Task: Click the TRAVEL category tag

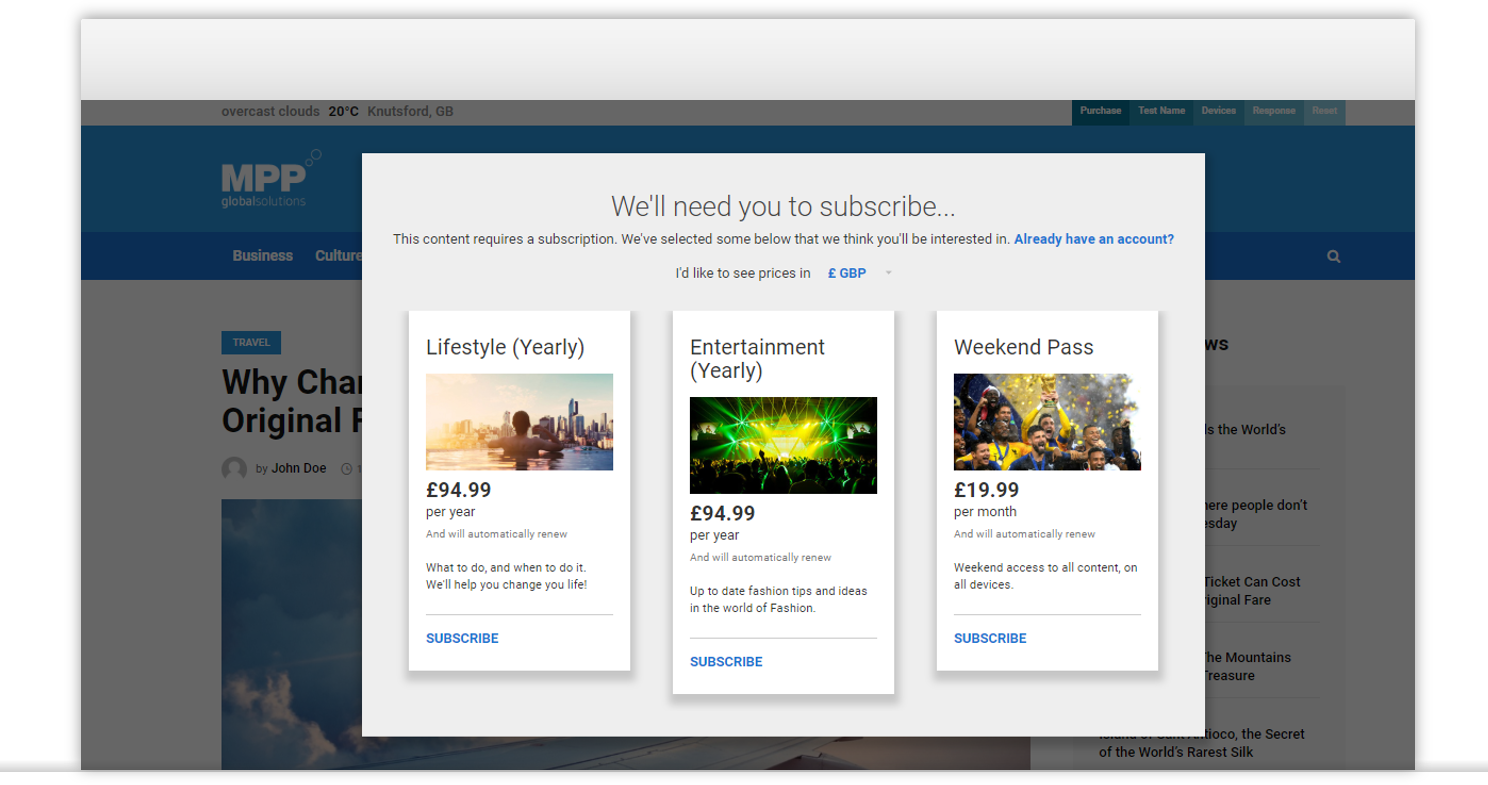Action: point(251,343)
